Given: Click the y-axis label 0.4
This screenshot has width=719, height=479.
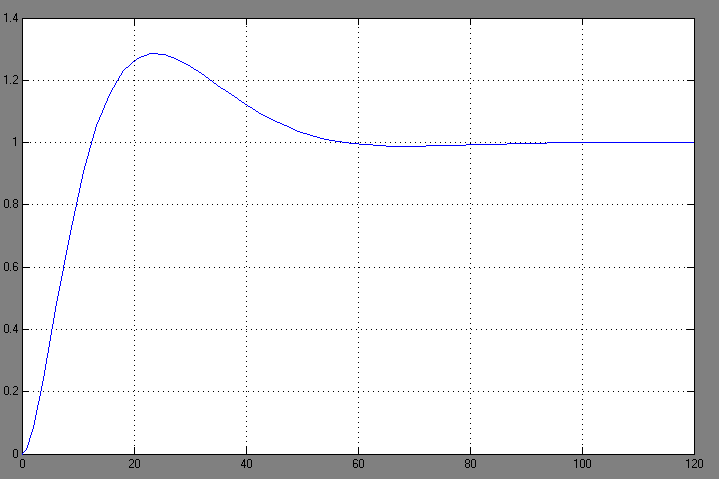Looking at the screenshot, I should (x=10, y=329).
